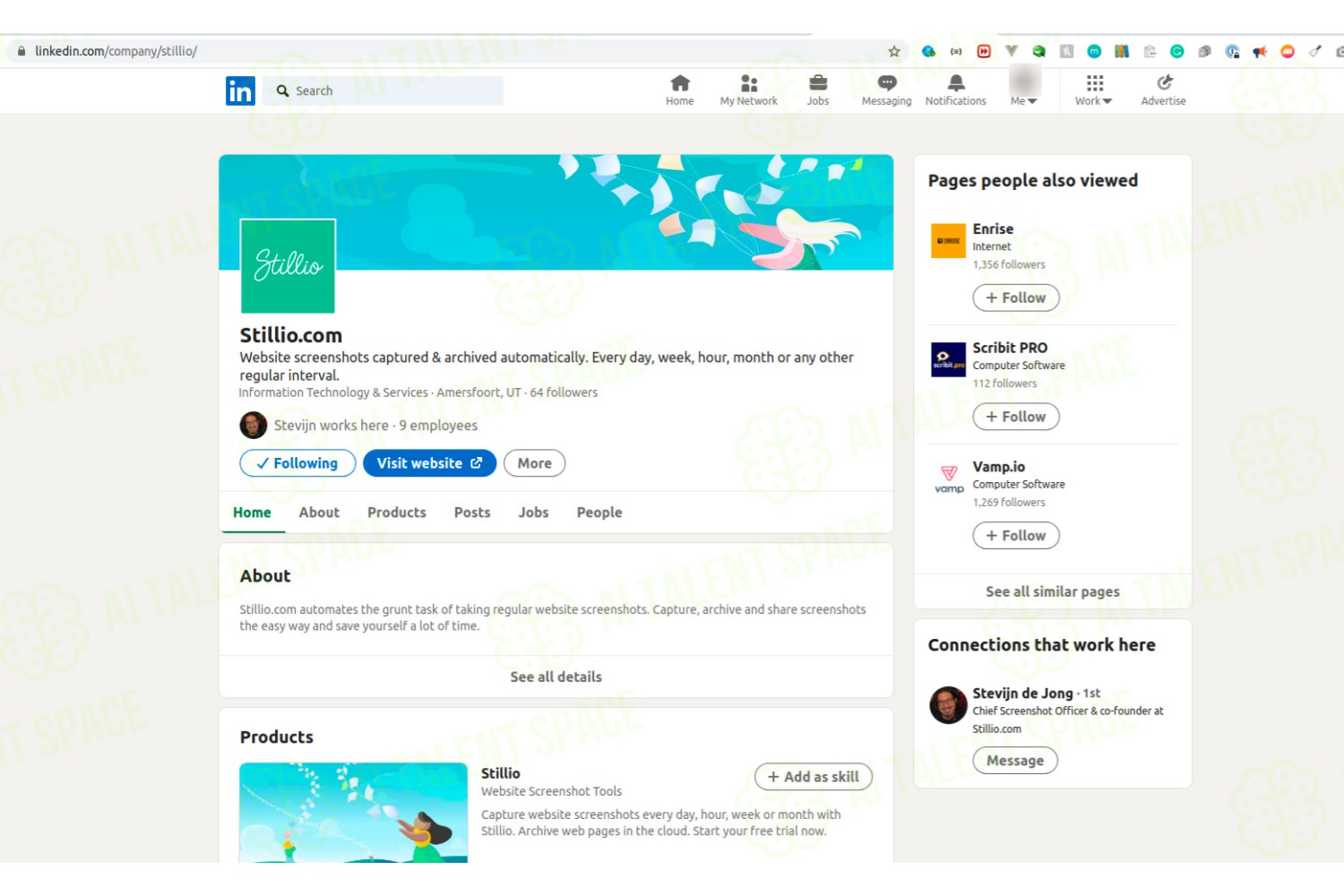Click Stevijn de Jong's name
Image resolution: width=1344 pixels, height=896 pixels.
pos(1022,694)
